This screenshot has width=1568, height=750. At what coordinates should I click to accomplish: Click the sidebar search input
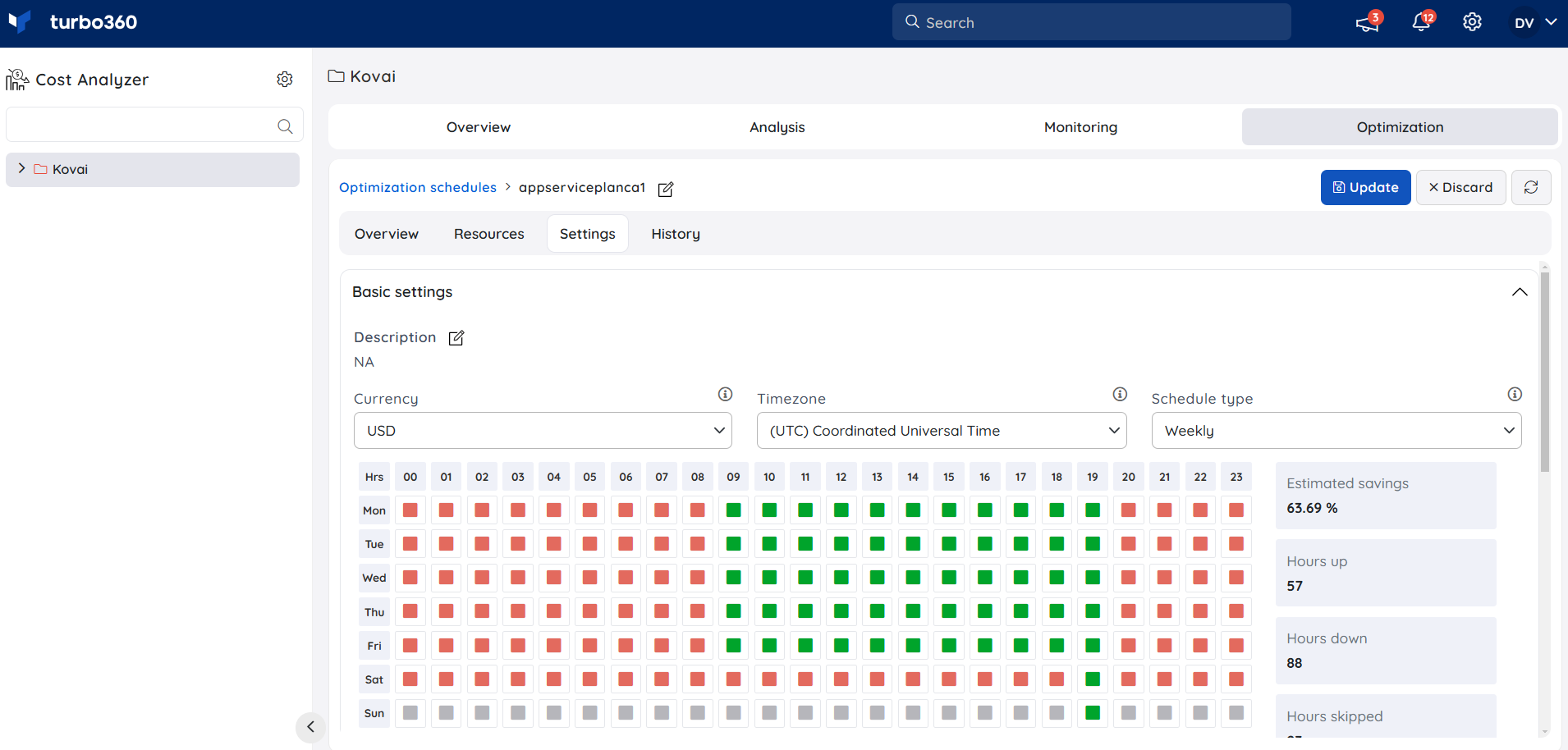[x=154, y=126]
